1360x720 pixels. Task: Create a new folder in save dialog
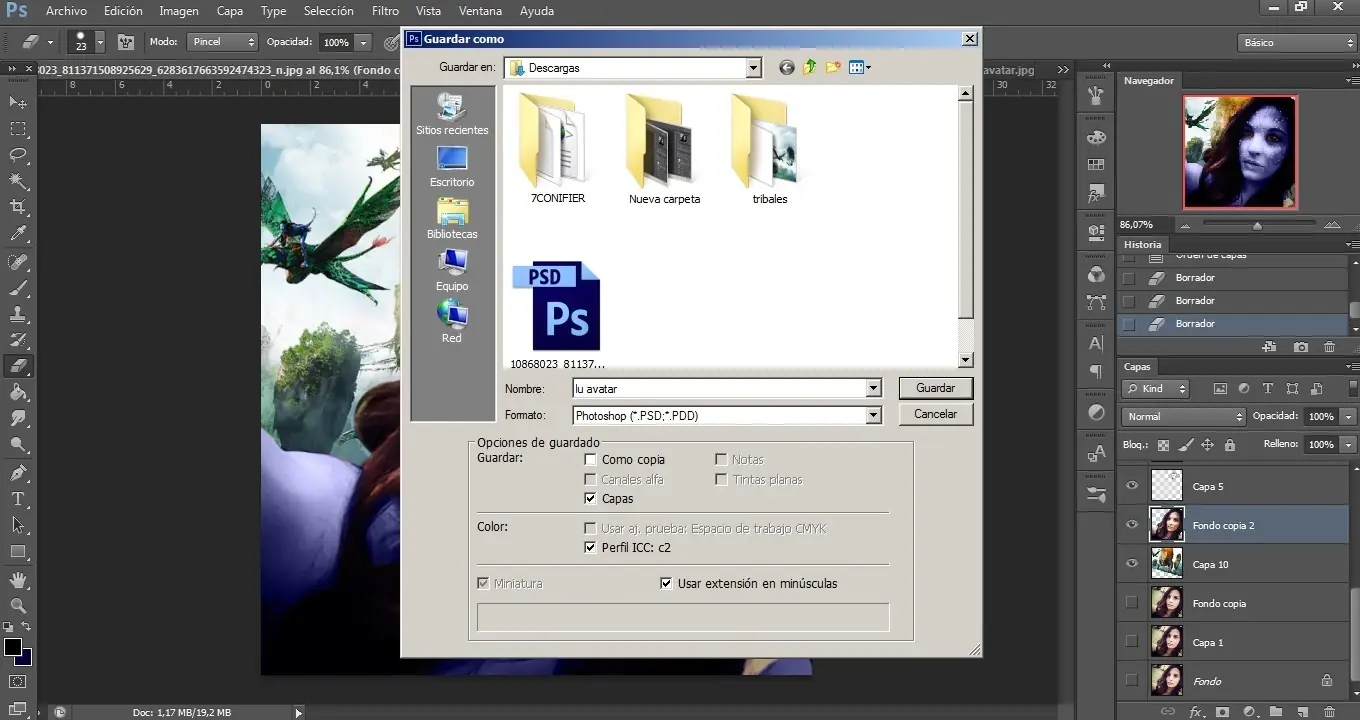click(x=832, y=68)
